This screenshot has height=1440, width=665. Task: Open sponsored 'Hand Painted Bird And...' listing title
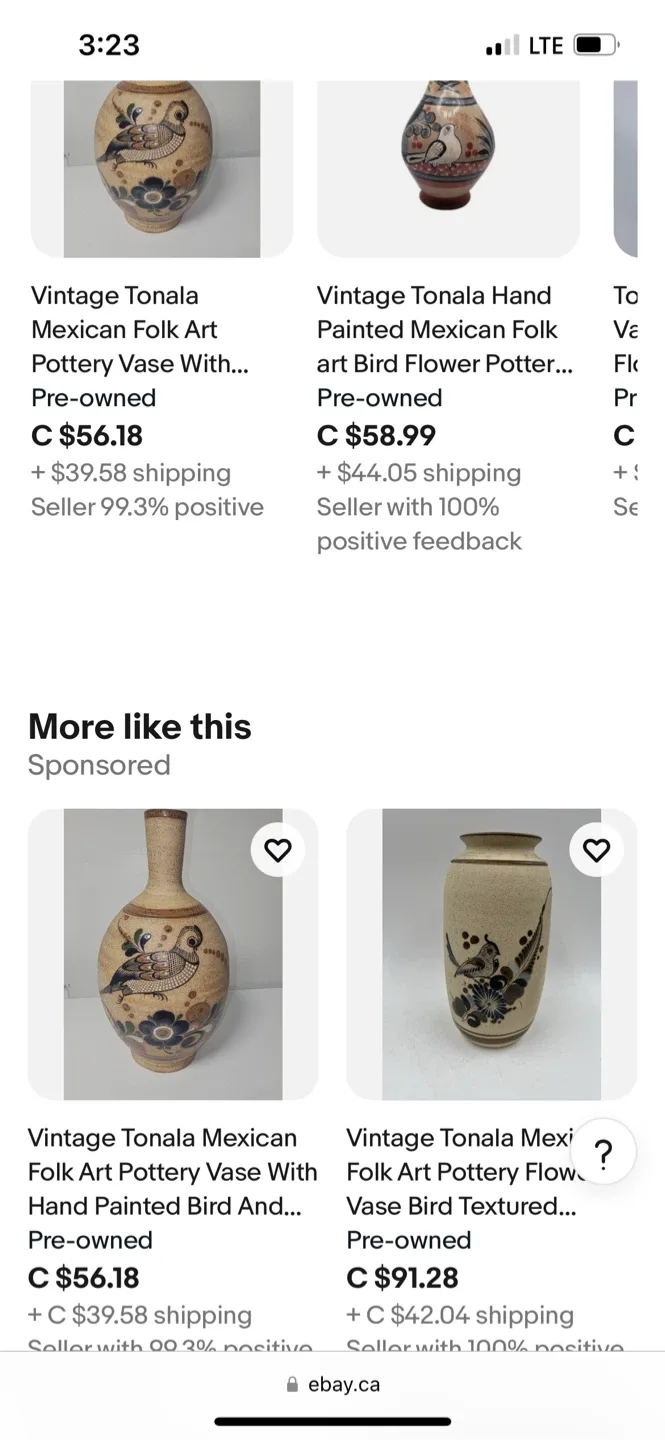pos(172,1172)
